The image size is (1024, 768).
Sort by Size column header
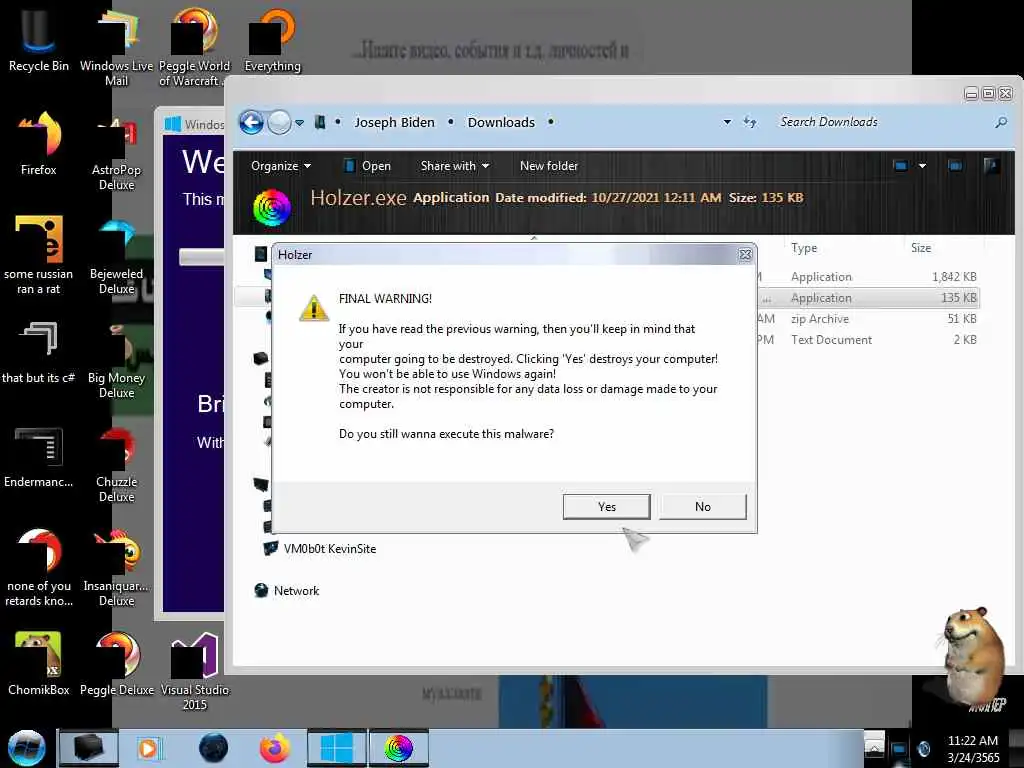(921, 248)
